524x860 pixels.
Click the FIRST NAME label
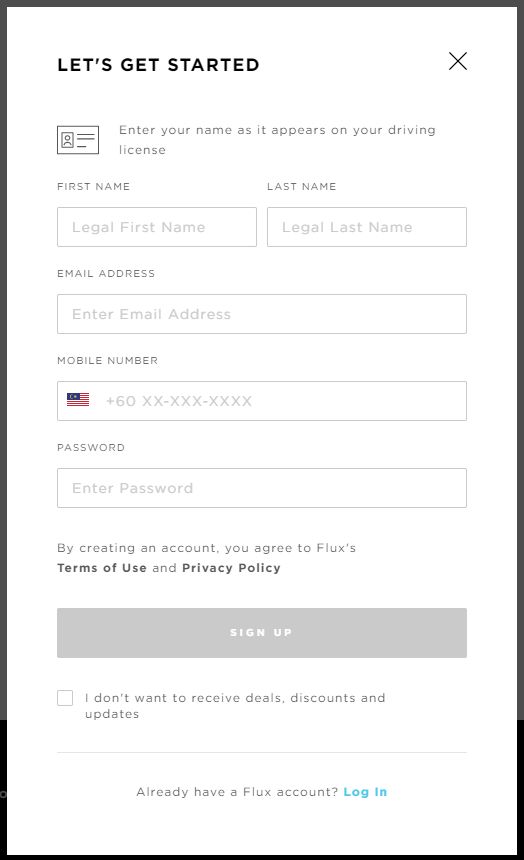click(x=94, y=186)
